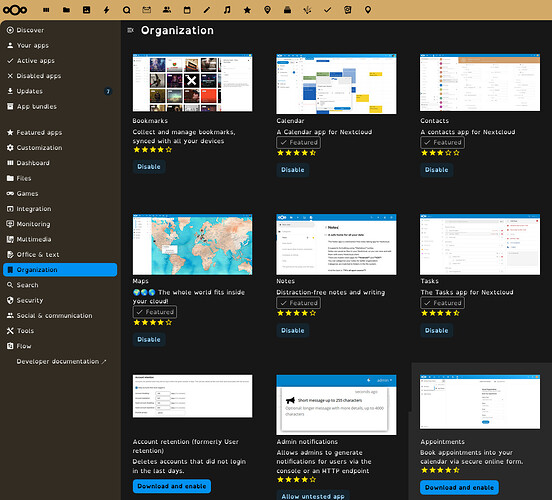Open the Activity lightning bolt icon
Image resolution: width=552 pixels, height=500 pixels.
pos(106,10)
